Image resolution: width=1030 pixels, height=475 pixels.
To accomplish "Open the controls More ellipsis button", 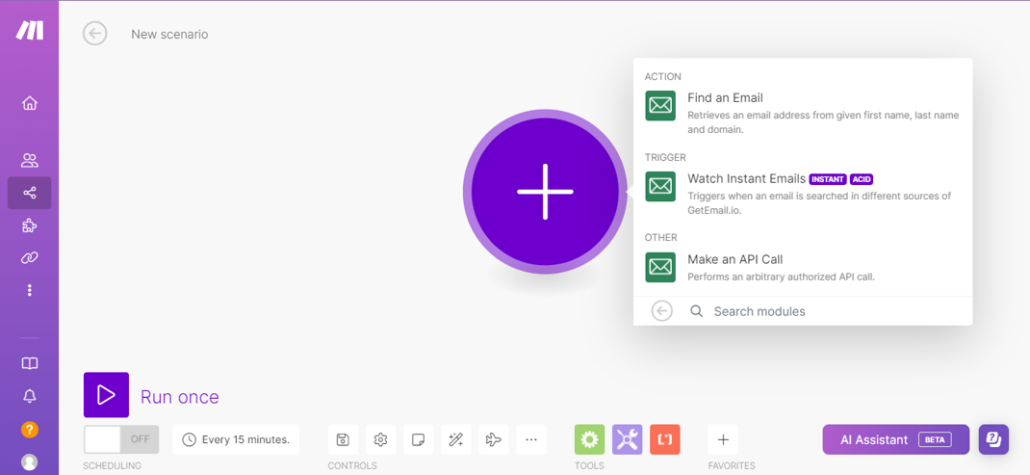I will coord(531,440).
